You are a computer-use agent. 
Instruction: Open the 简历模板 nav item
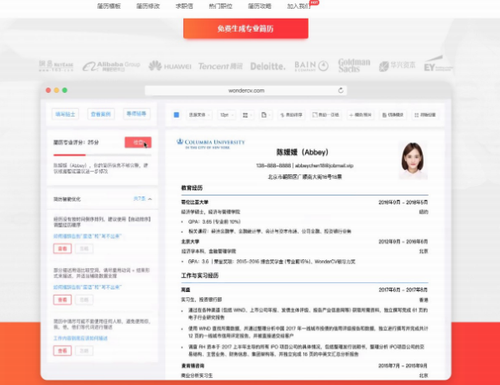tap(109, 6)
